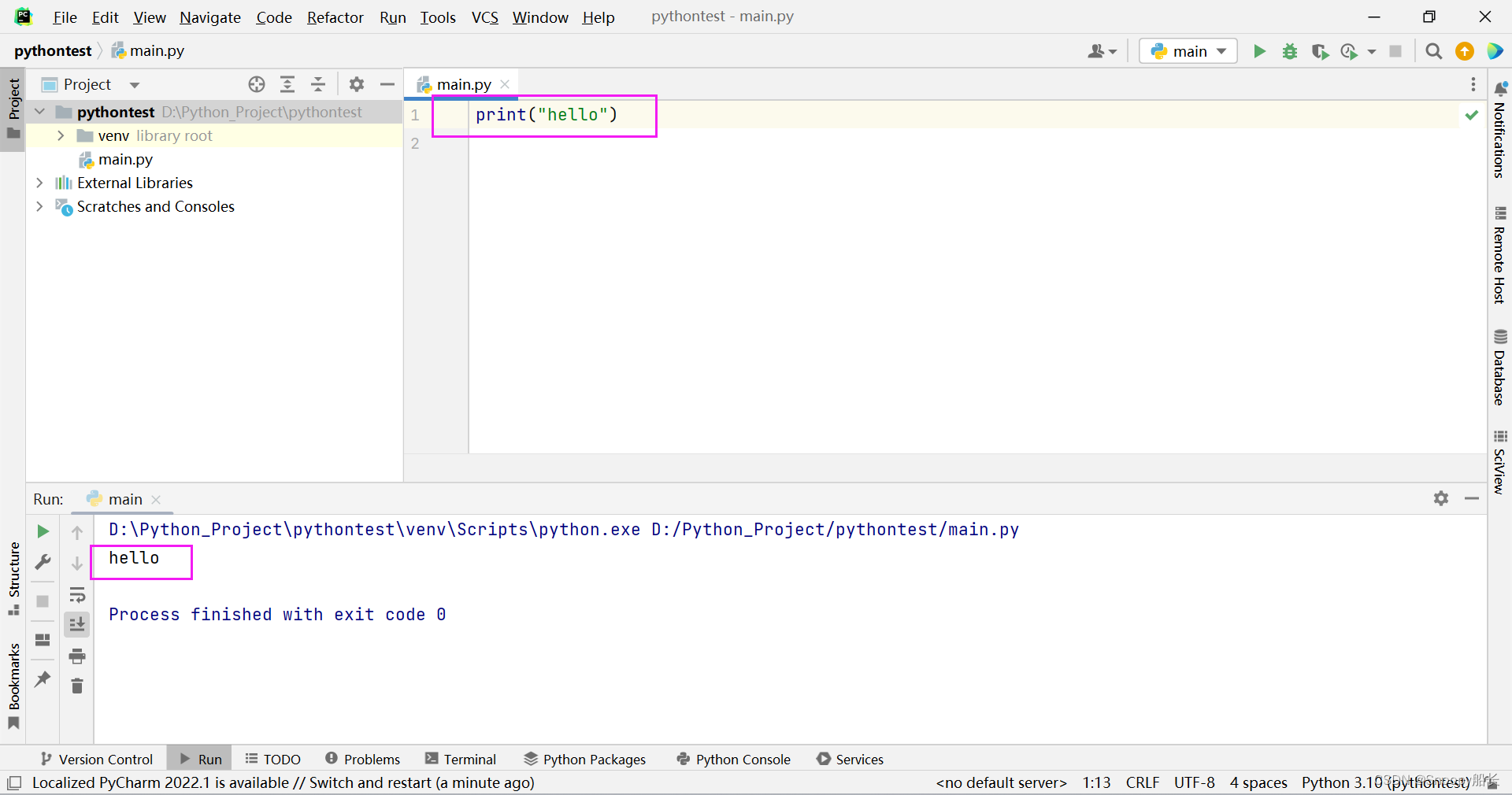Rerun main in Run panel
1512x795 pixels.
coord(43,531)
